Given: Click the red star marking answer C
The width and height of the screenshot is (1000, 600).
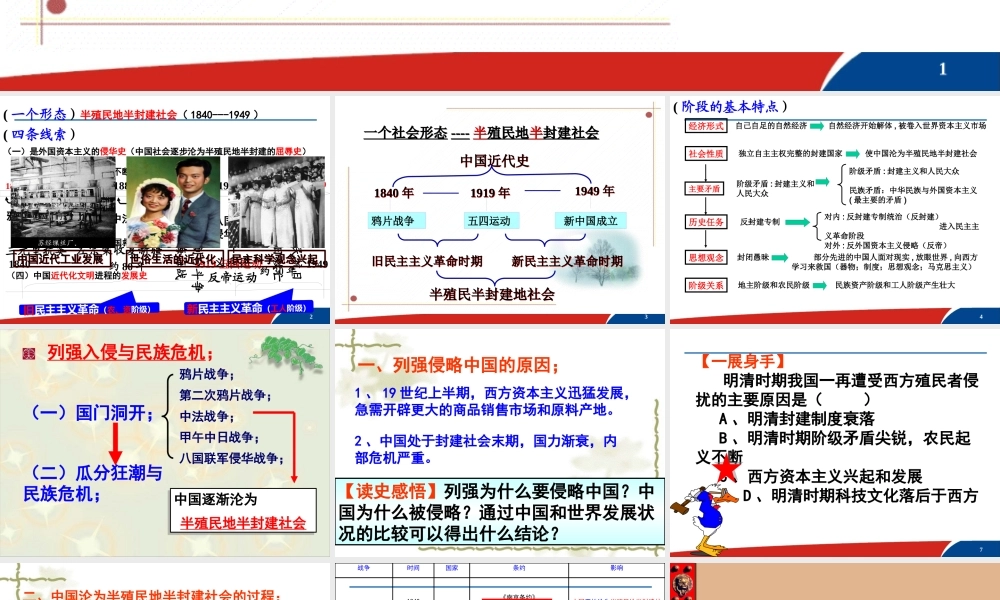Looking at the screenshot, I should [727, 470].
